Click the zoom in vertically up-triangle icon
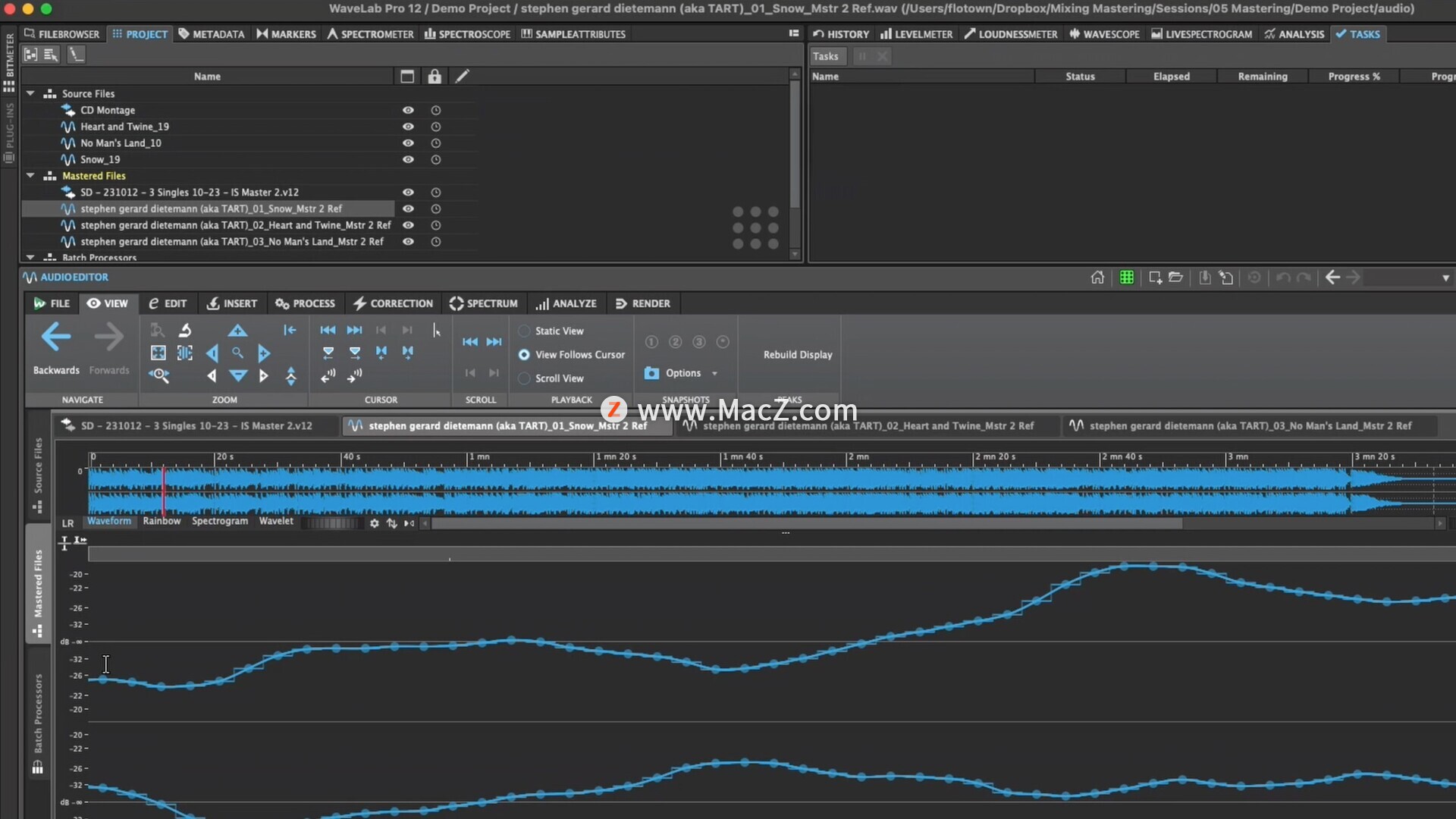This screenshot has width=1456, height=819. click(x=237, y=331)
